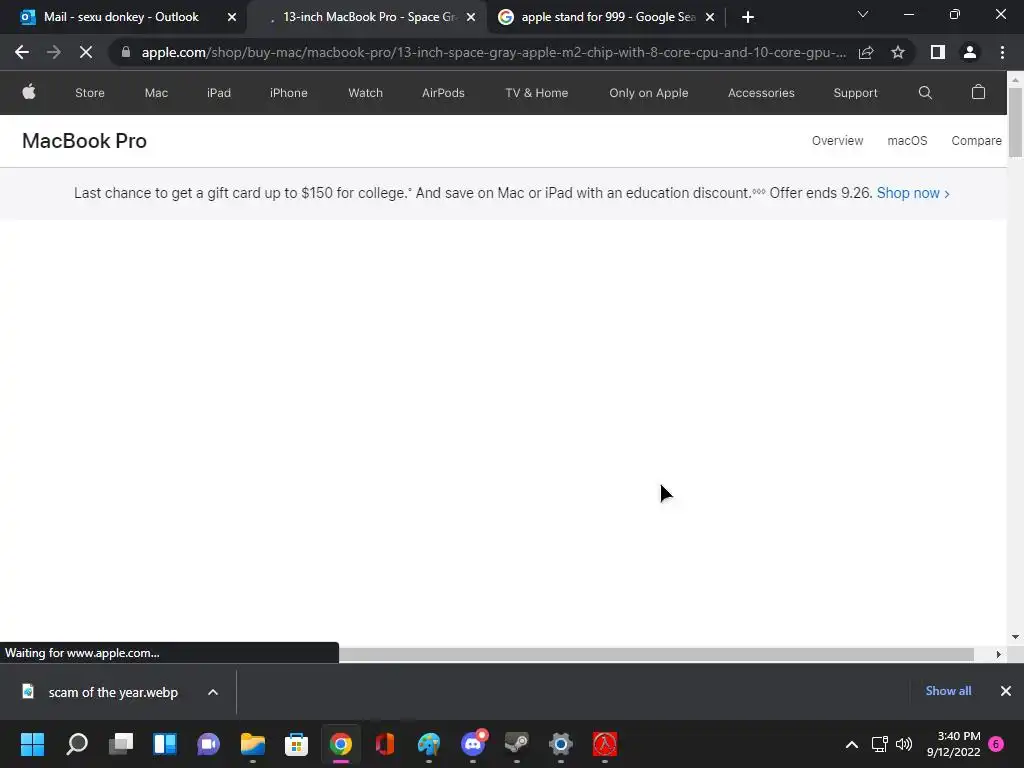This screenshot has width=1024, height=768.
Task: Open the TV & Home menu item
Action: click(536, 93)
